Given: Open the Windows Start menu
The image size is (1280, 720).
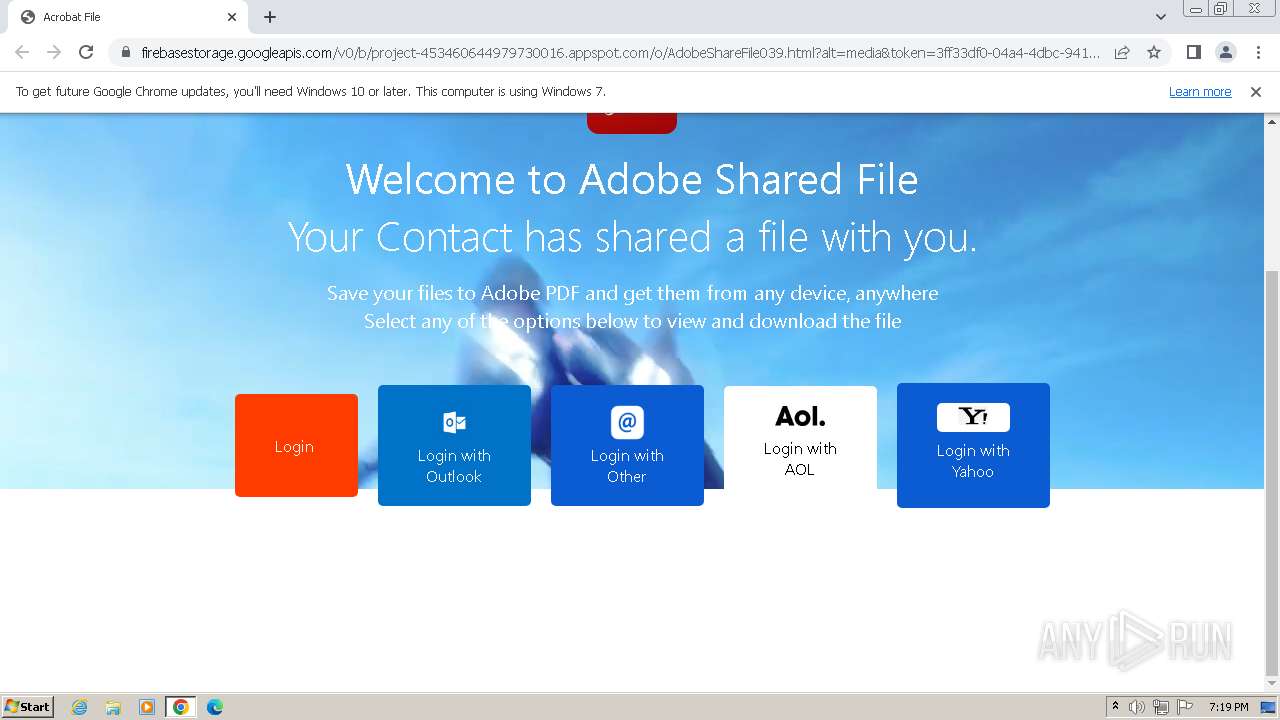Looking at the screenshot, I should pos(28,706).
